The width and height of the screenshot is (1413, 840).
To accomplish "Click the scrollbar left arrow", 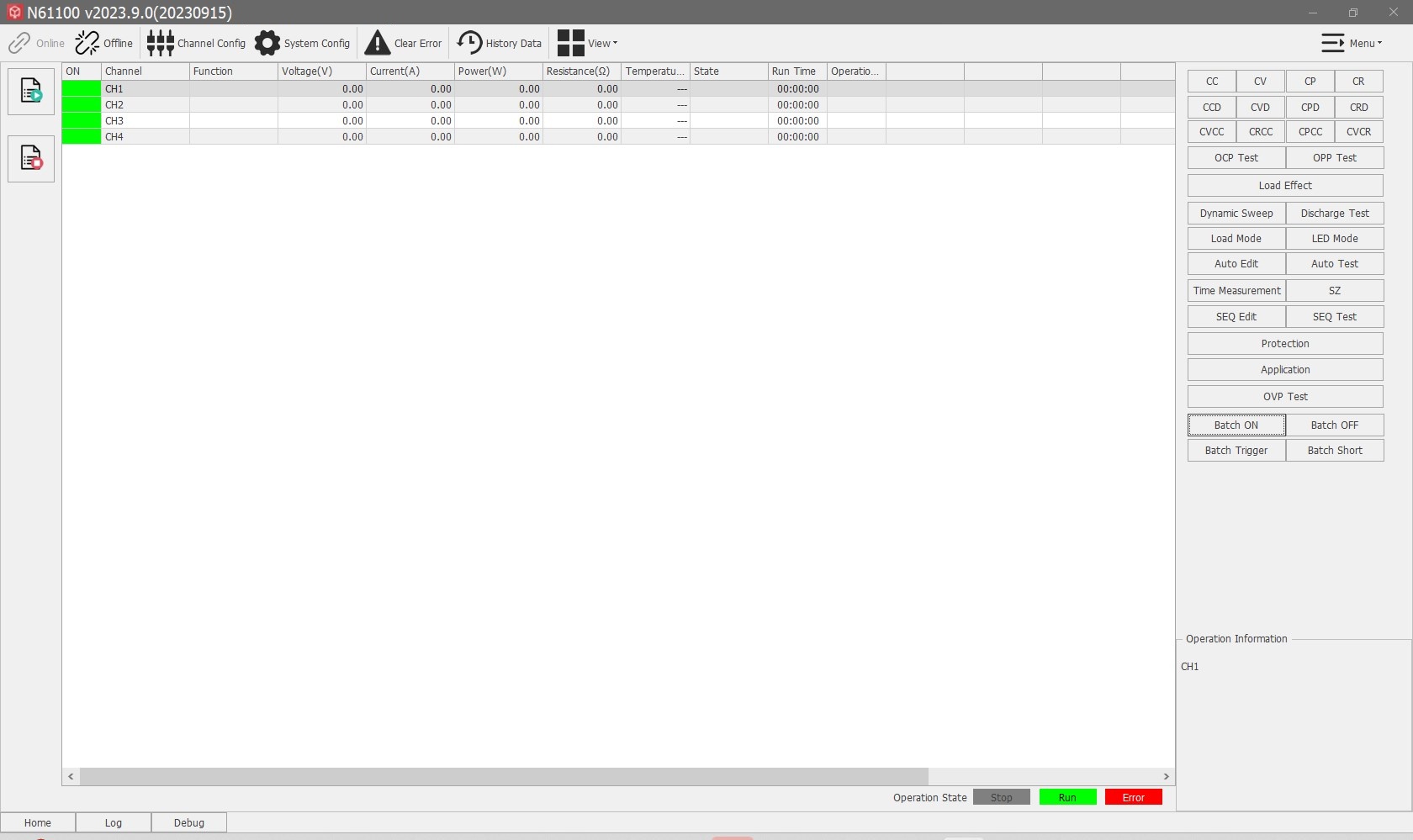I will click(x=71, y=776).
